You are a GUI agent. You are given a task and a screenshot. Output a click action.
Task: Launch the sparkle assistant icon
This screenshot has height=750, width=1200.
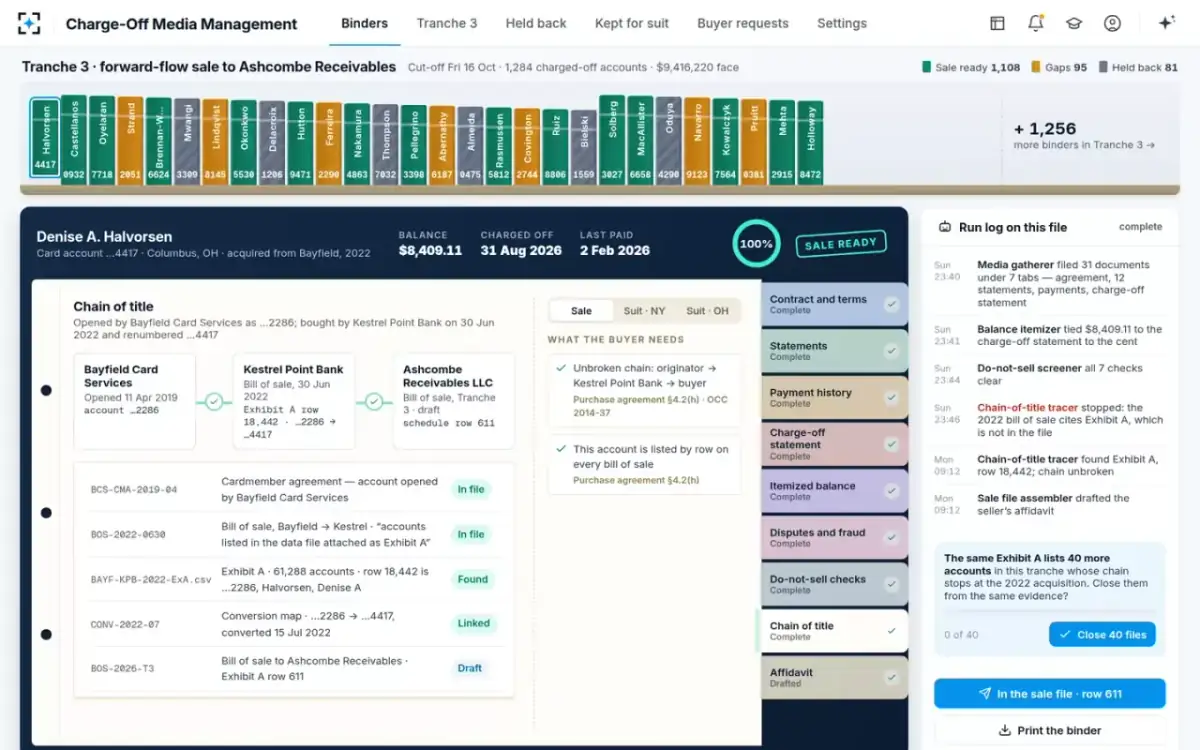coord(1166,23)
